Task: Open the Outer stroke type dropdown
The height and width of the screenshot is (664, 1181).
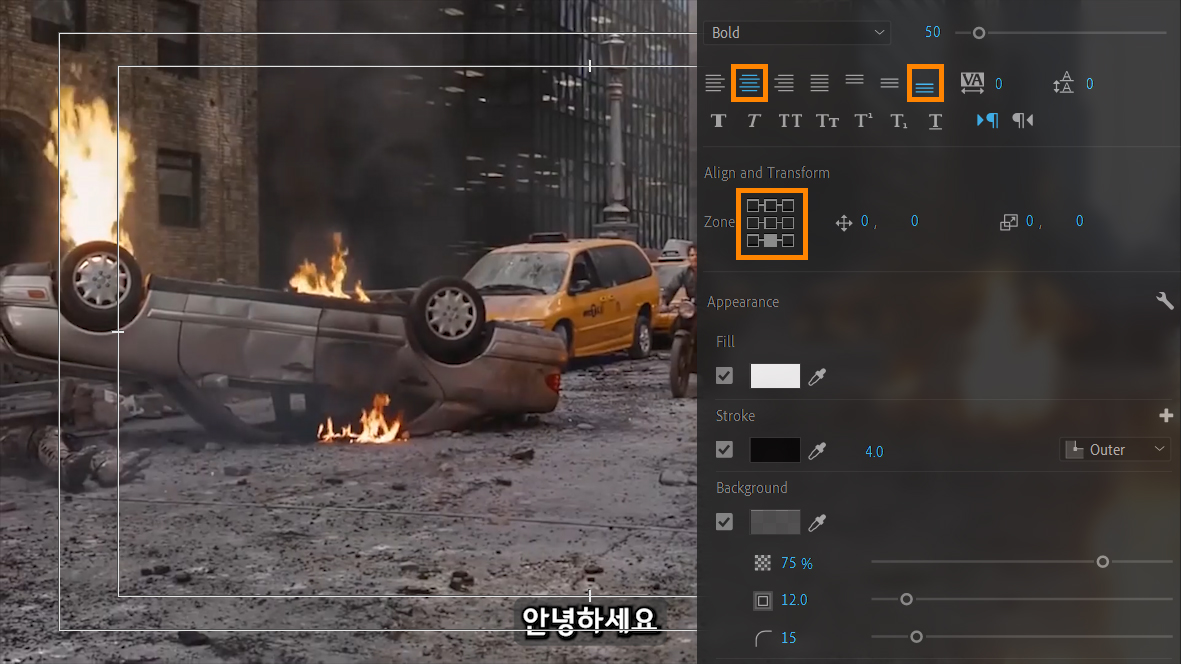Action: (x=1115, y=449)
